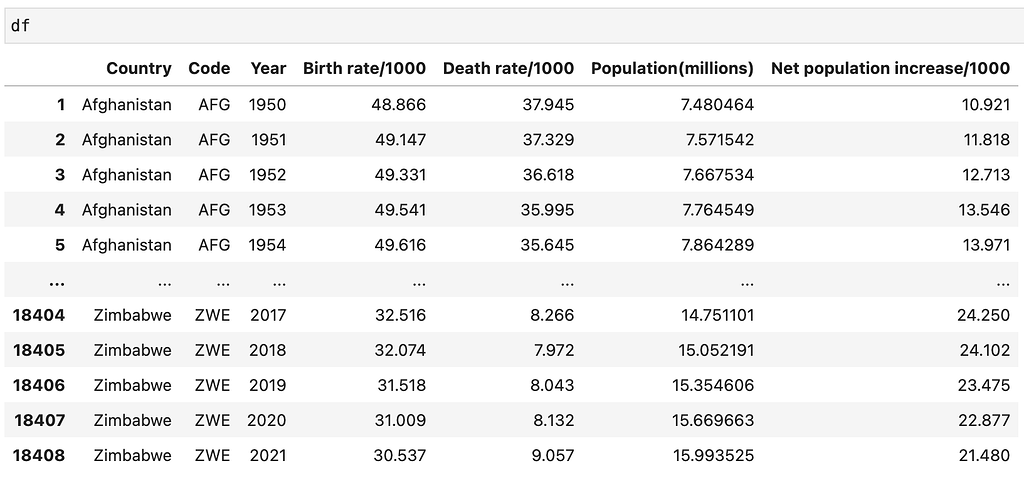Click the Net population increase/1000 header
The height and width of the screenshot is (488, 1024).
click(x=890, y=69)
